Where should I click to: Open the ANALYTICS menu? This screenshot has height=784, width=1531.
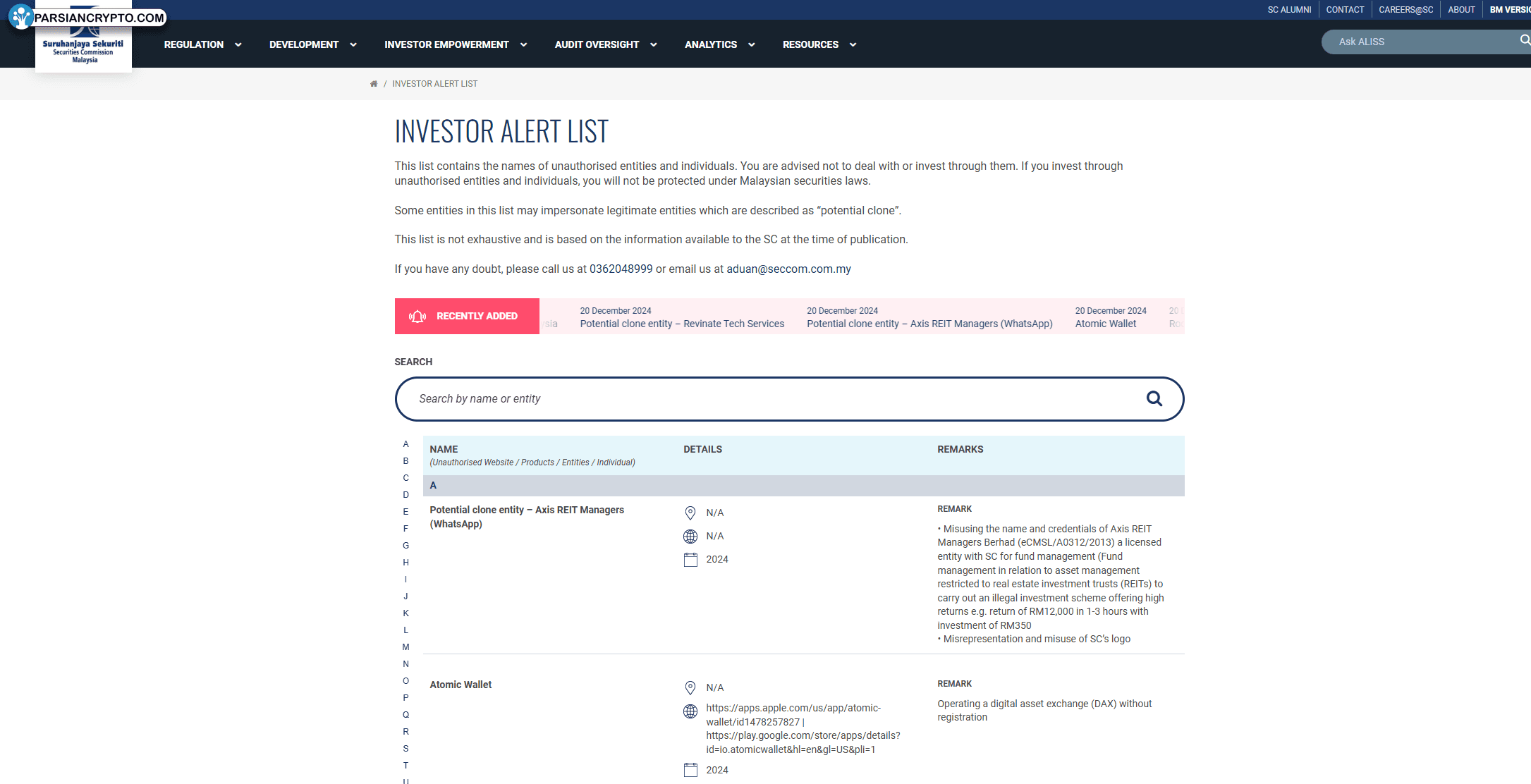711,44
